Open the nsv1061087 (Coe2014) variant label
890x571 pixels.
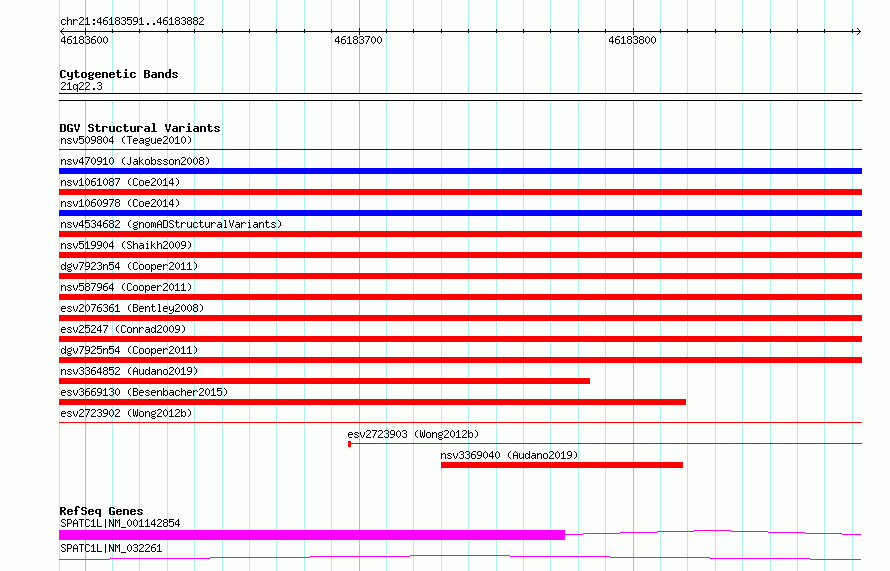[x=120, y=182]
